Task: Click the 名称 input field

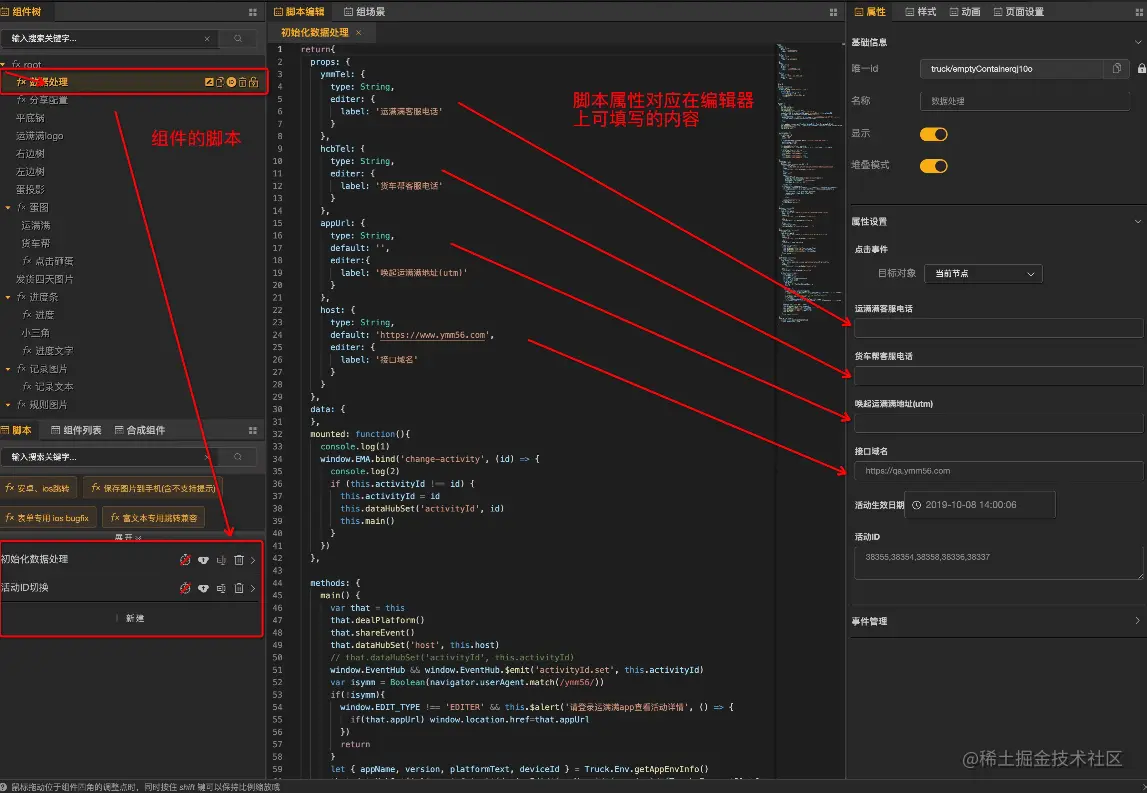Action: 1024,101
